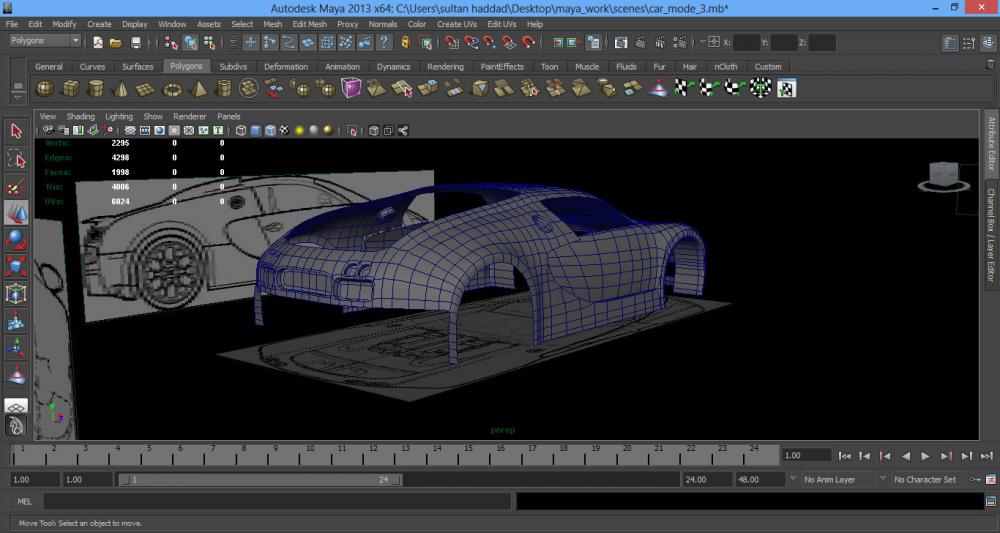This screenshot has height=533, width=1000.
Task: Click the Save scene icon
Action: click(136, 43)
